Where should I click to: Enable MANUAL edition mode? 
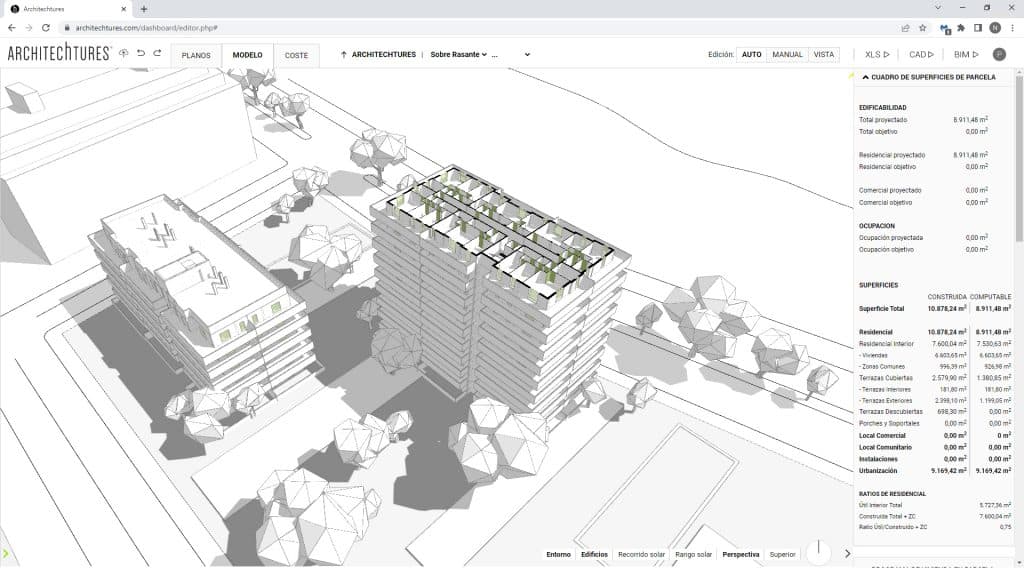pos(788,55)
